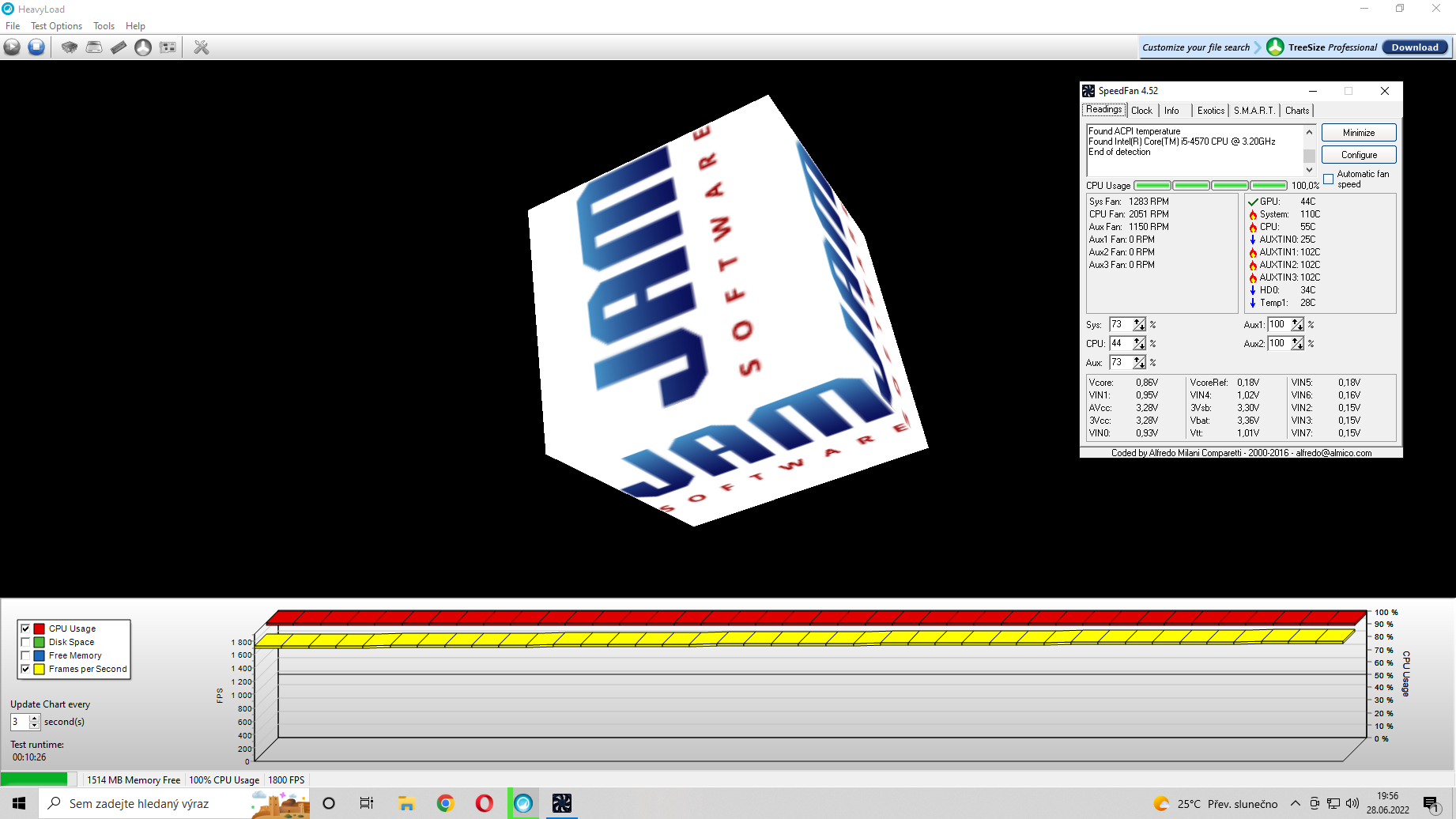1456x819 pixels.
Task: Toggle the memory allocation test icon
Action: coord(119,47)
